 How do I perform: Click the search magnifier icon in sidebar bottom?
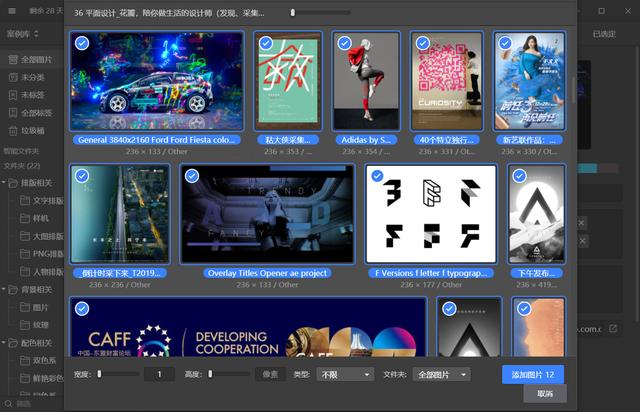tap(8, 404)
